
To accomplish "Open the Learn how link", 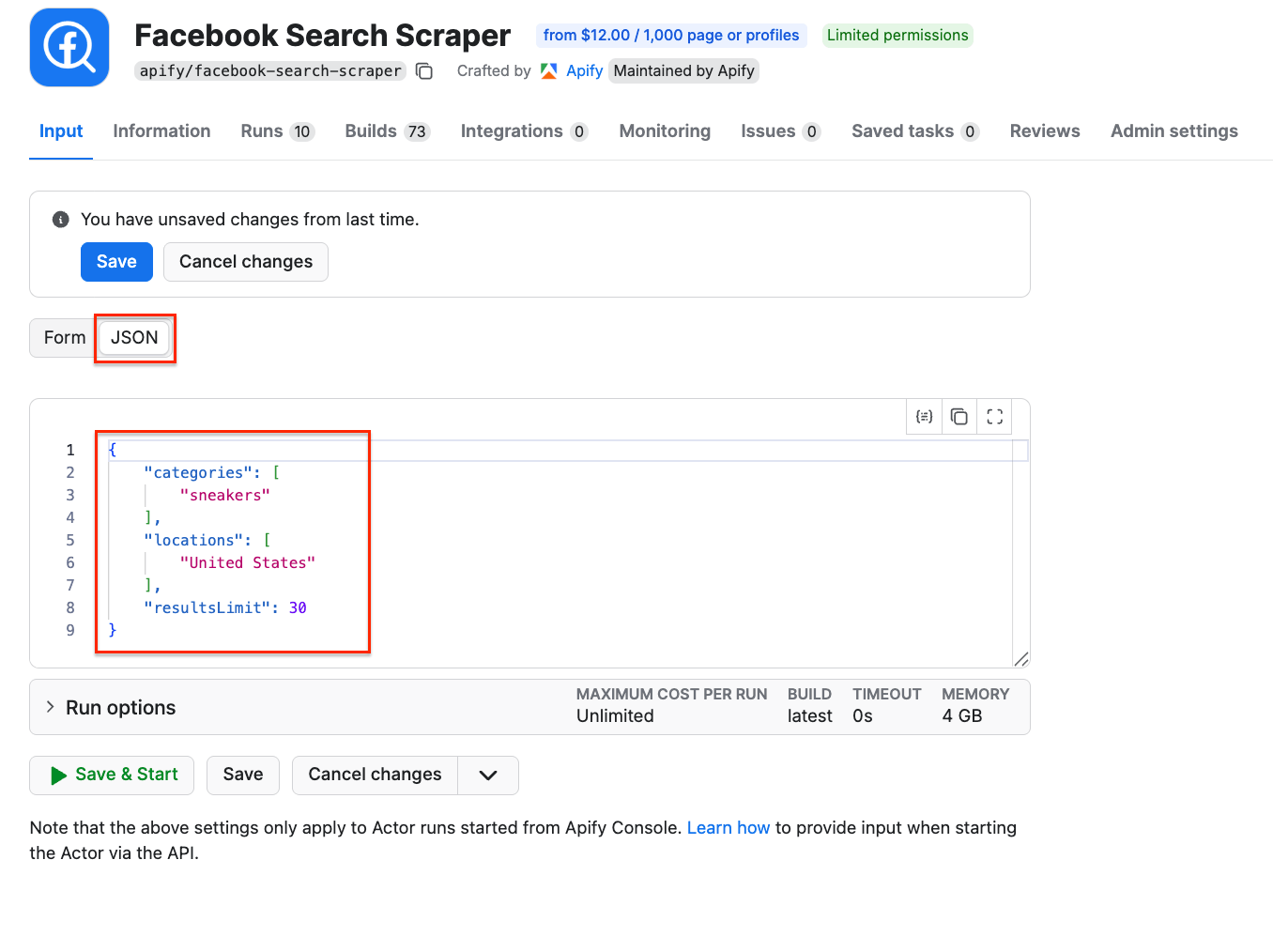I will coord(729,827).
